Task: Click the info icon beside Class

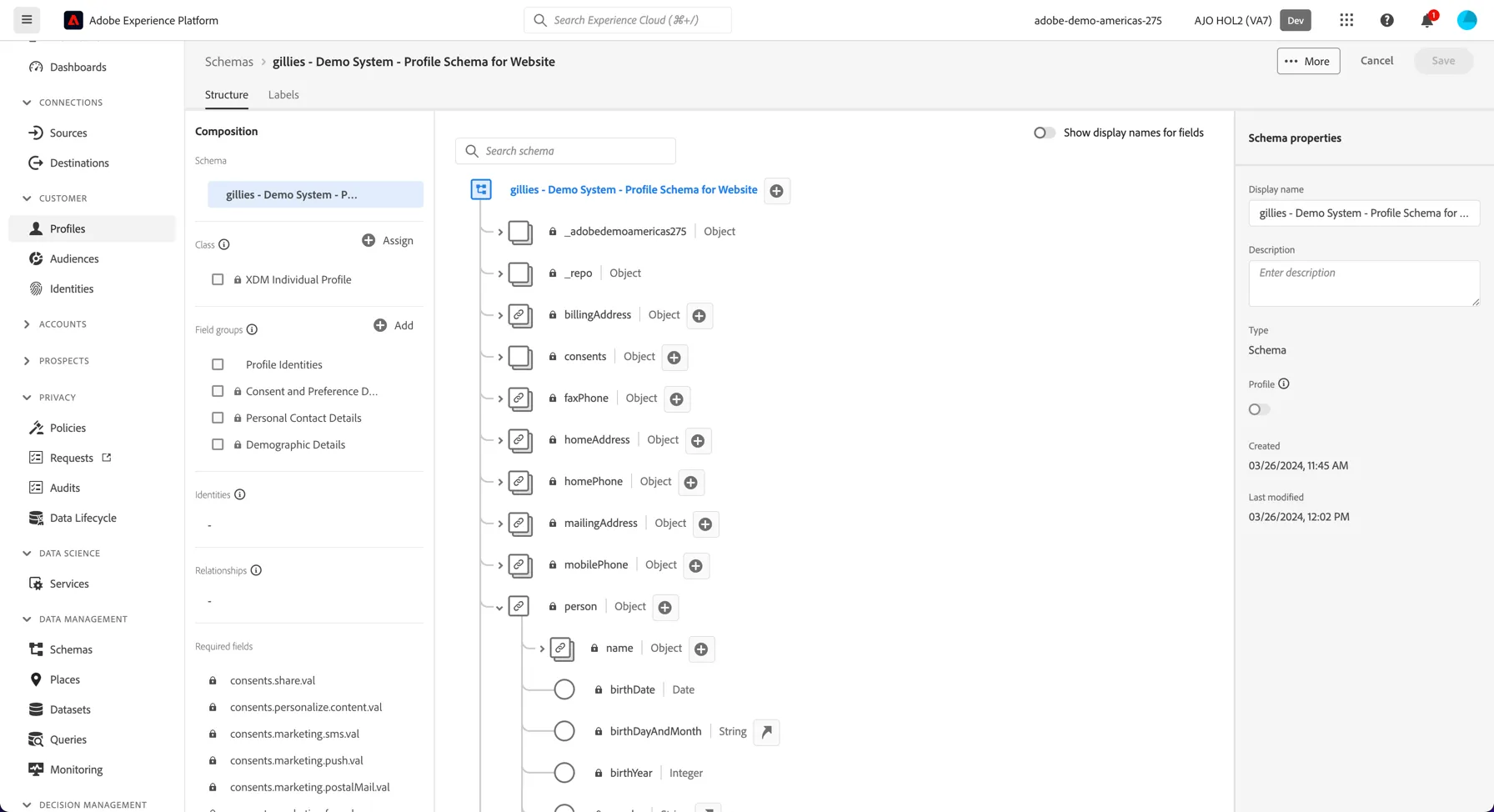Action: (224, 244)
